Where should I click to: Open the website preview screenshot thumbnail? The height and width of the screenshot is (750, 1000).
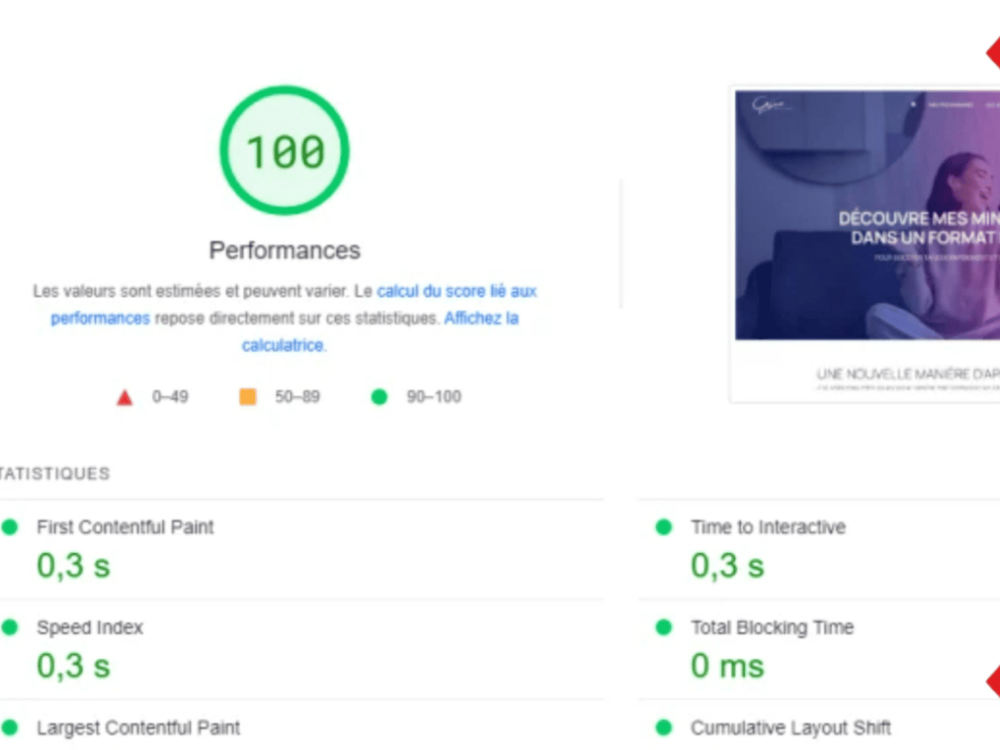pyautogui.click(x=865, y=244)
